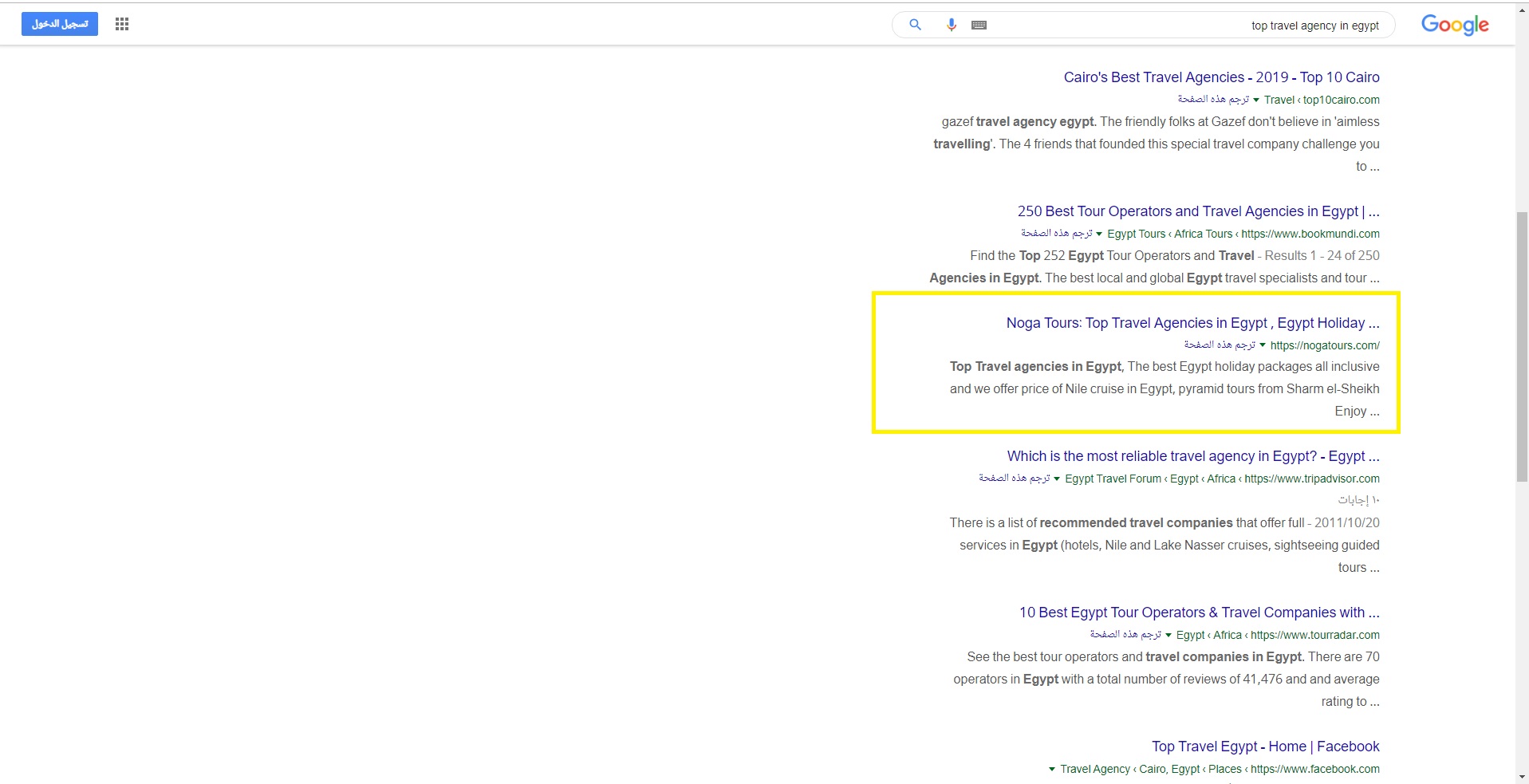Open the Google apps grid
The width and height of the screenshot is (1529, 784).
[x=122, y=24]
